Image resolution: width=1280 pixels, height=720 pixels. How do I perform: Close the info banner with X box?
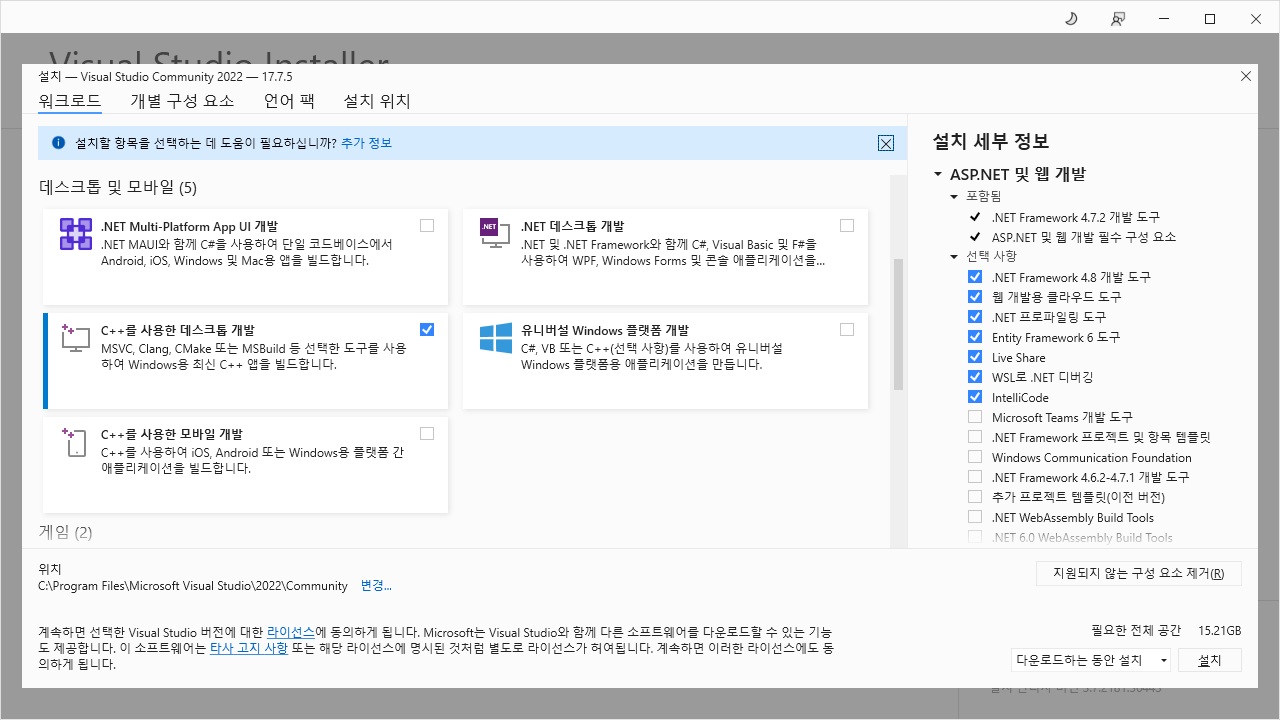point(886,143)
